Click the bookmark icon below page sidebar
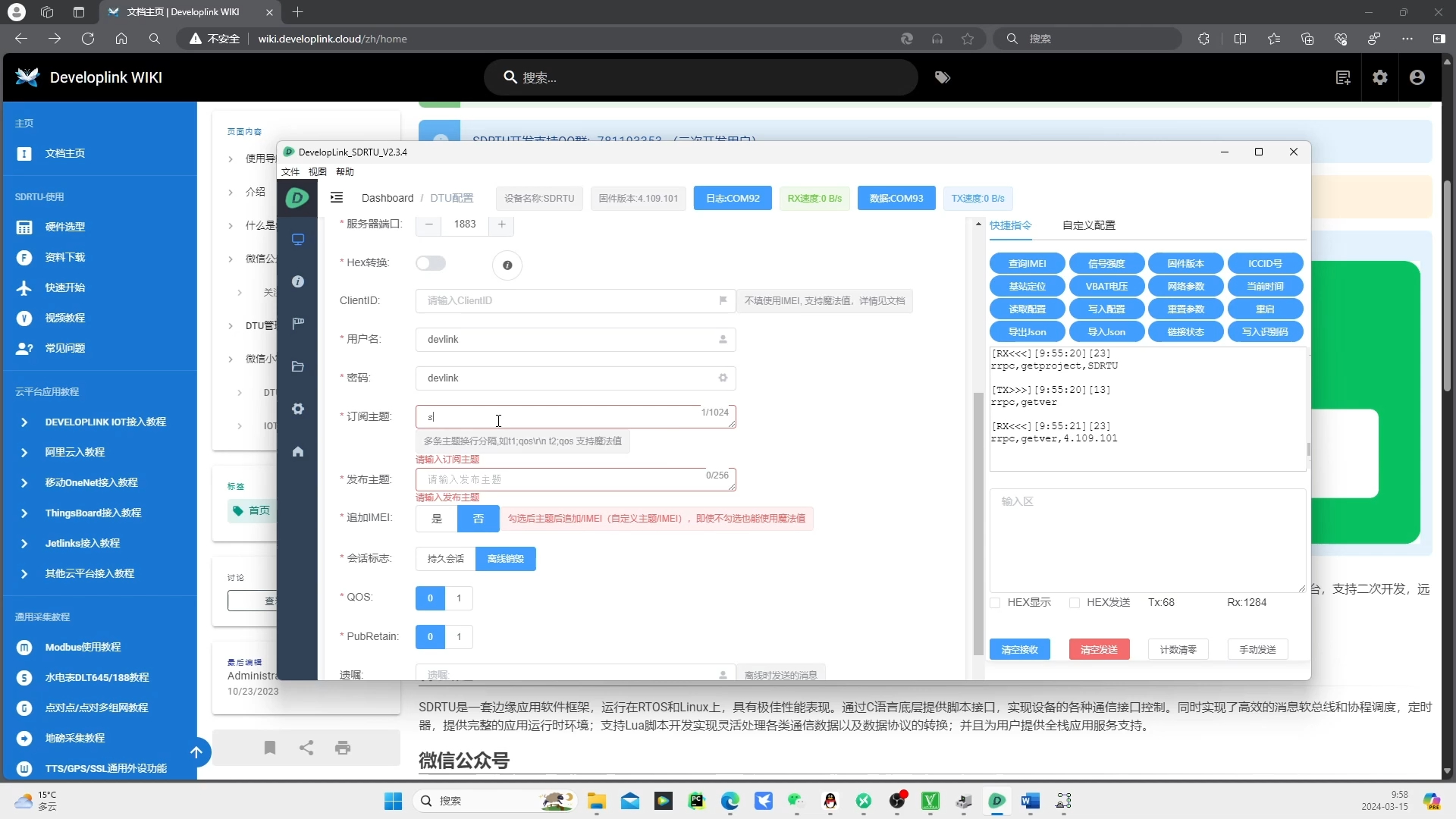Screen dimensions: 1456x819 270,748
